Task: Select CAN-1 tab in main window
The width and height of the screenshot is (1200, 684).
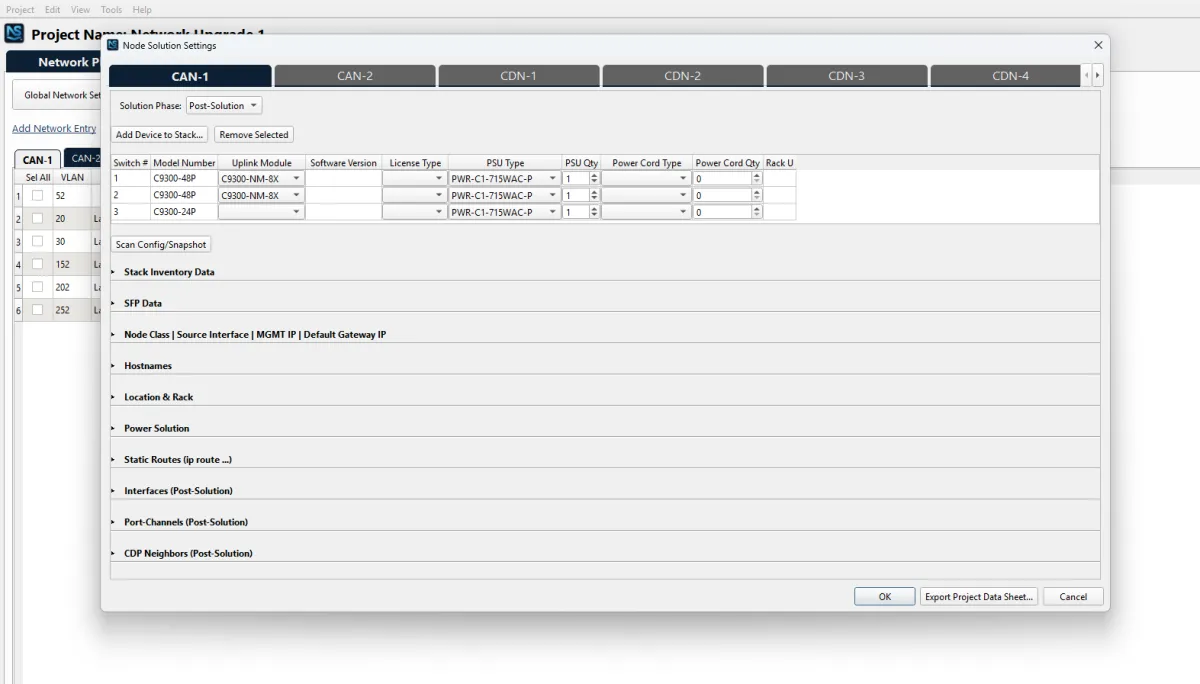Action: click(37, 159)
